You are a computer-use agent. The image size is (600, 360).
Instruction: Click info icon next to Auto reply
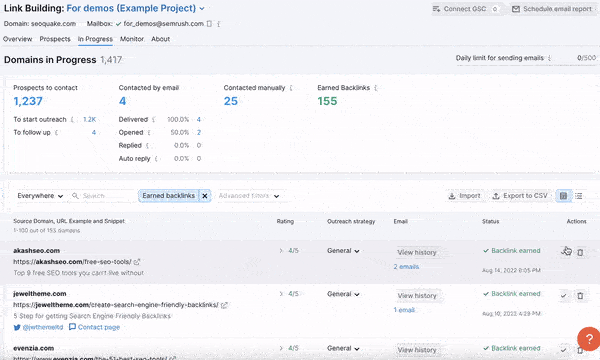point(156,159)
